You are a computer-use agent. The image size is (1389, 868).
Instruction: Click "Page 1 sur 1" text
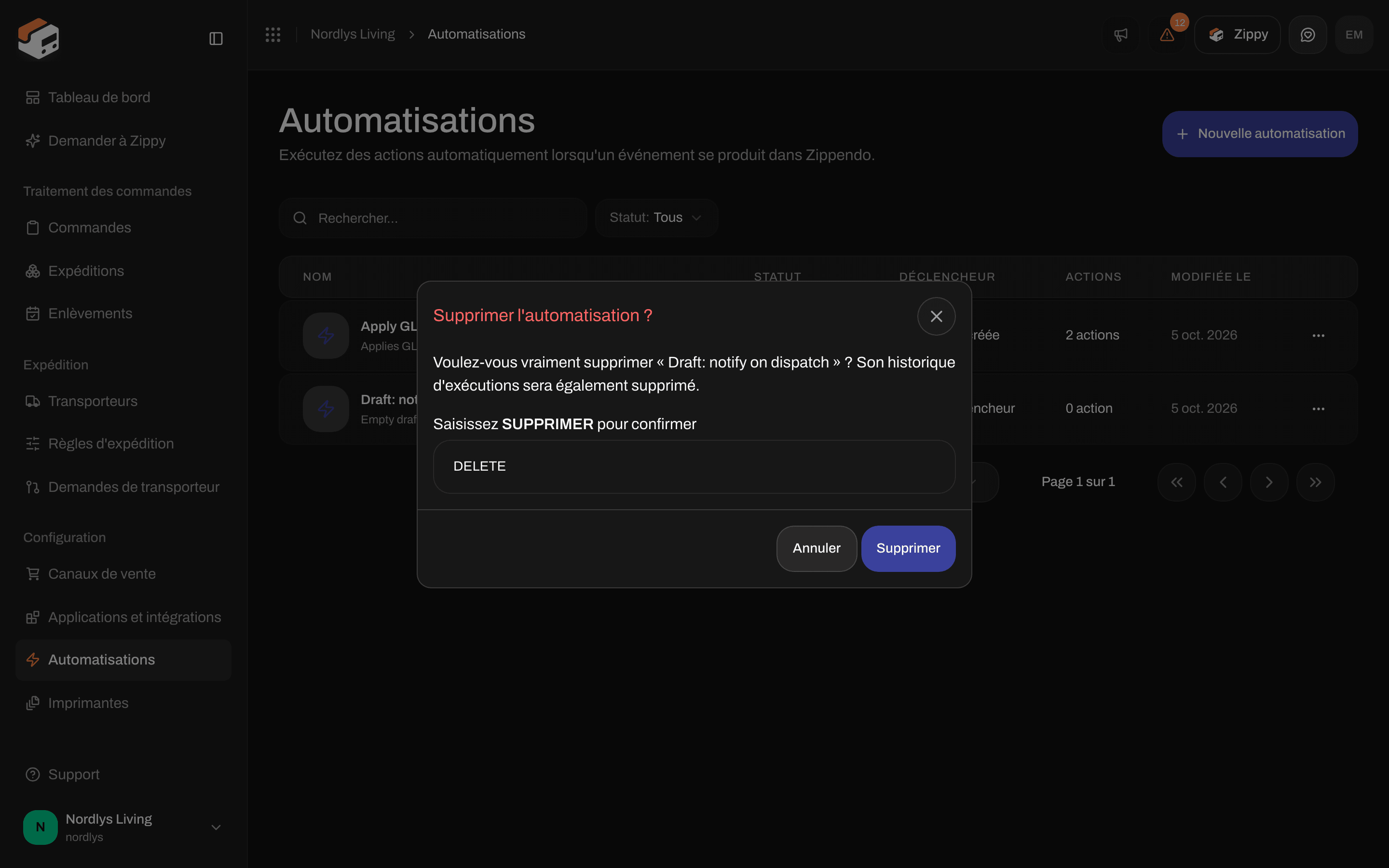(x=1078, y=482)
